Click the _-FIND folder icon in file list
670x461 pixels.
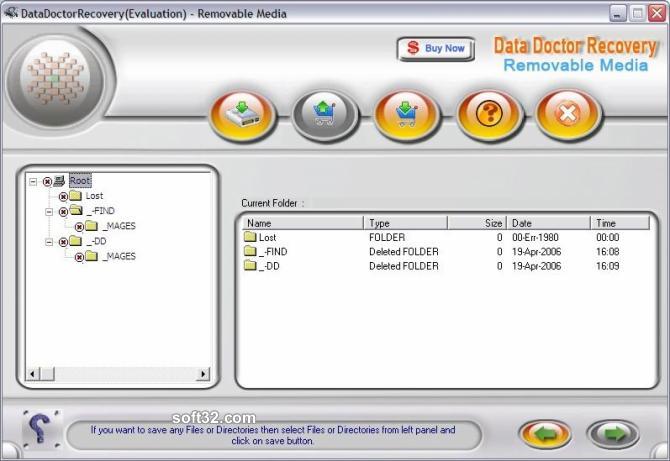point(250,251)
